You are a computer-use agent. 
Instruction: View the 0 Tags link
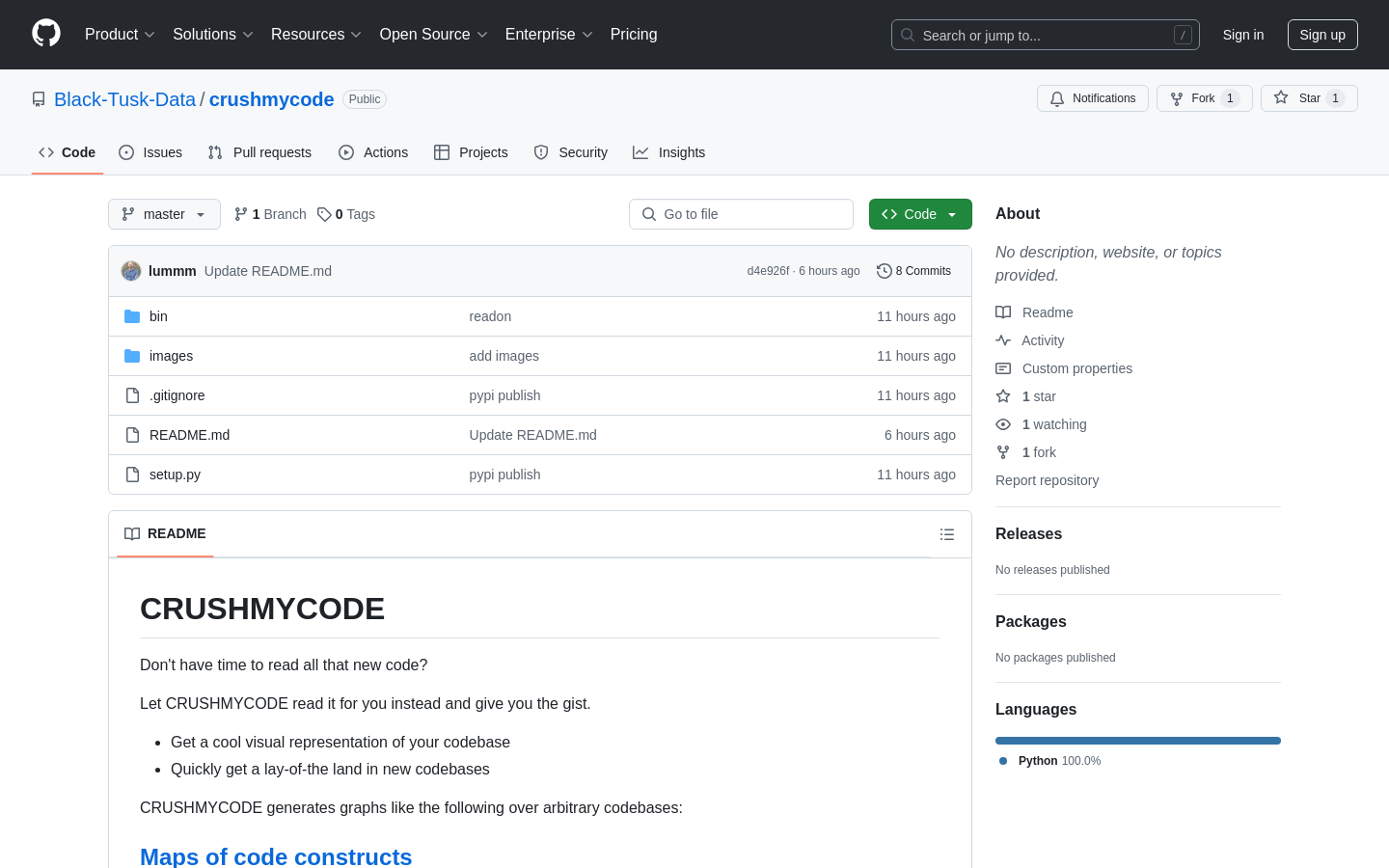pos(346,214)
